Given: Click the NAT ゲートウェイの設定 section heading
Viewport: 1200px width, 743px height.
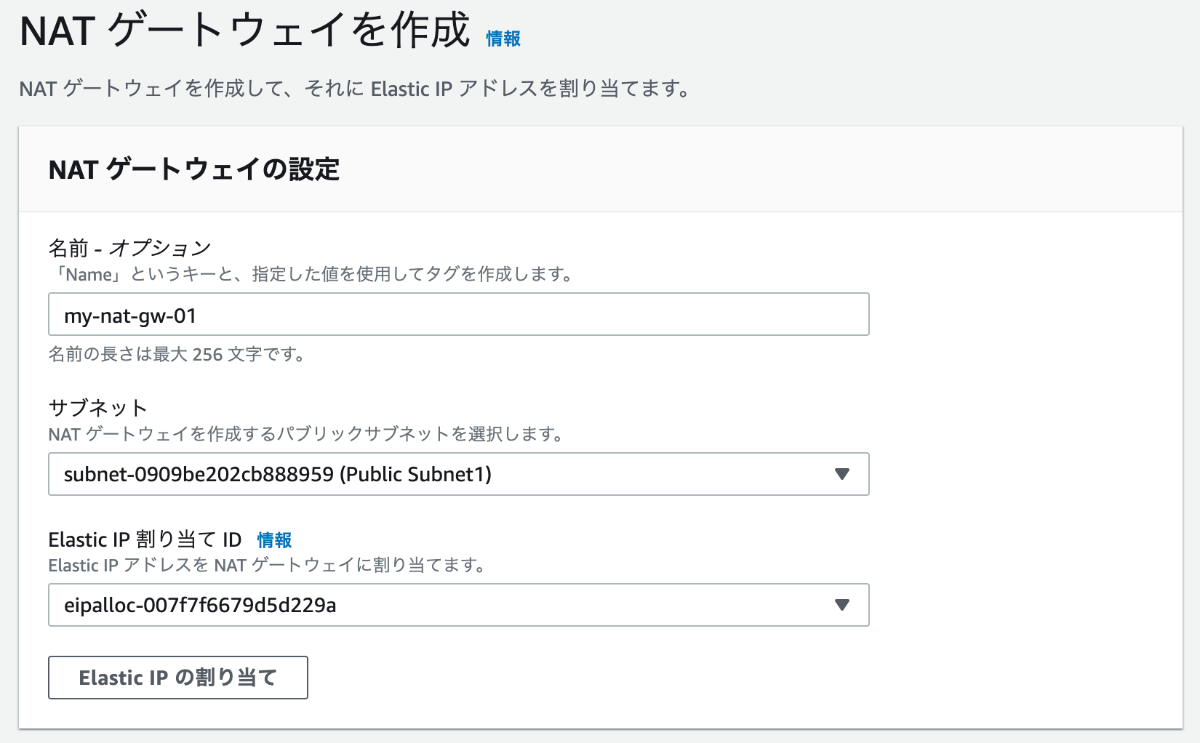Looking at the screenshot, I should click(194, 169).
